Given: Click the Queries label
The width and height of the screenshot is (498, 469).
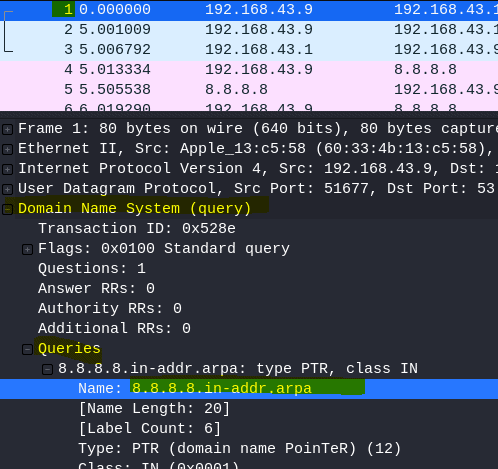Looking at the screenshot, I should [x=69, y=349].
